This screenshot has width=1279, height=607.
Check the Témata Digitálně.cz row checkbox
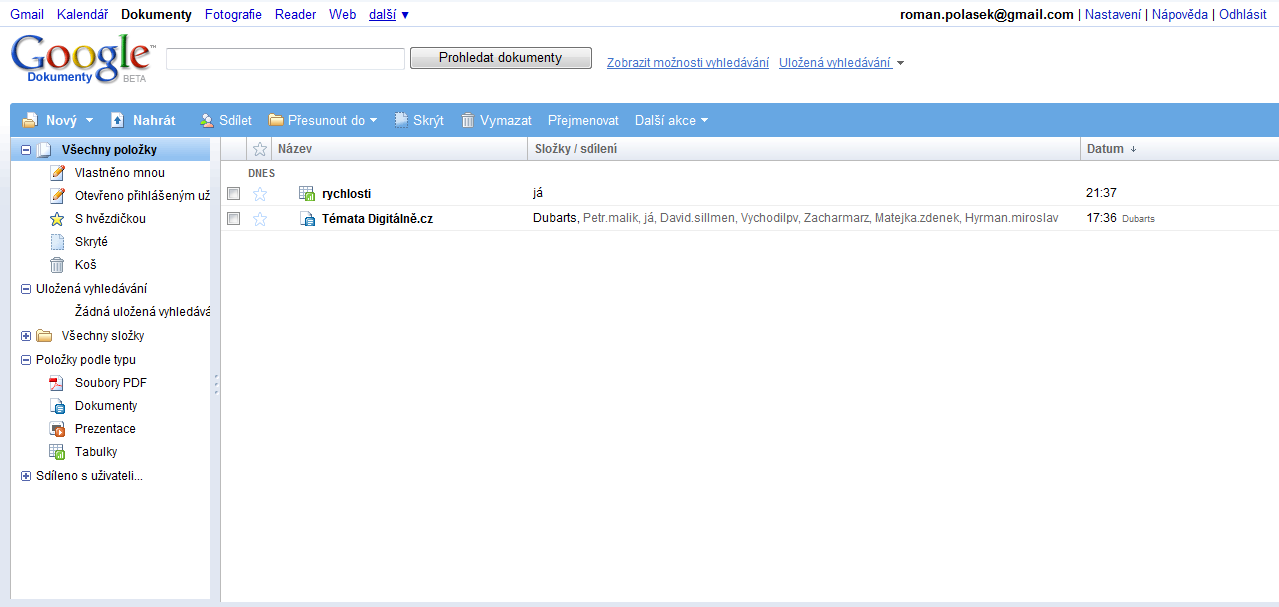pos(234,218)
